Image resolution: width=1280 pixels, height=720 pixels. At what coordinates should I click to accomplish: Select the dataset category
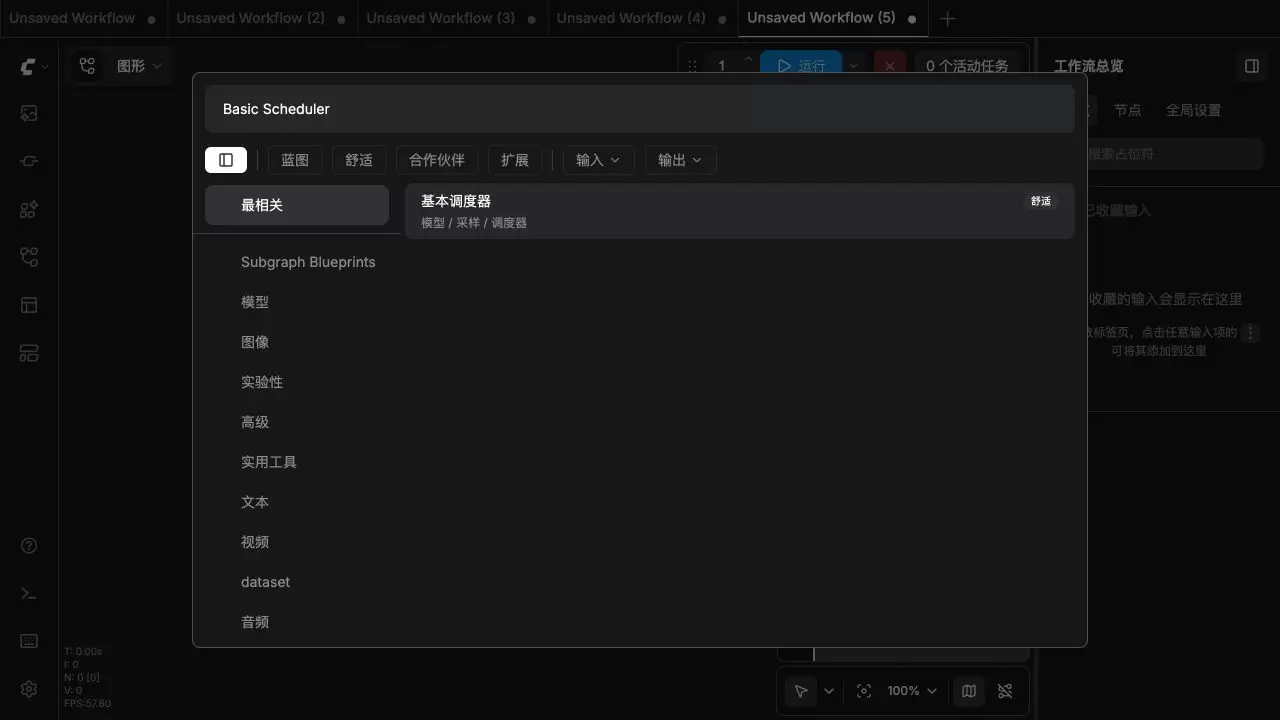point(297,582)
